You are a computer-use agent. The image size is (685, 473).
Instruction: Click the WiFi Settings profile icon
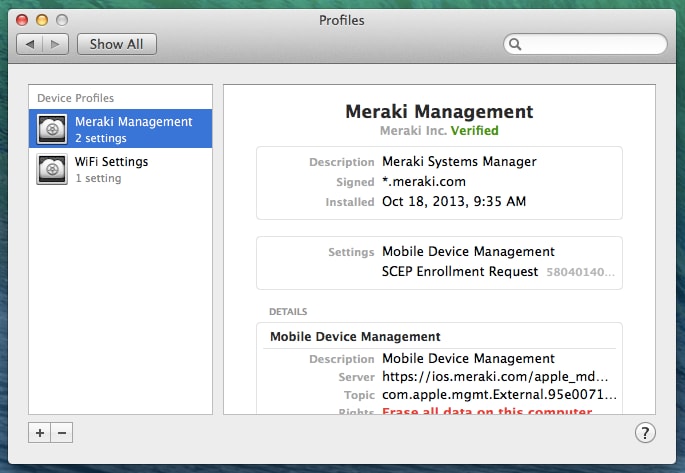tap(52, 169)
